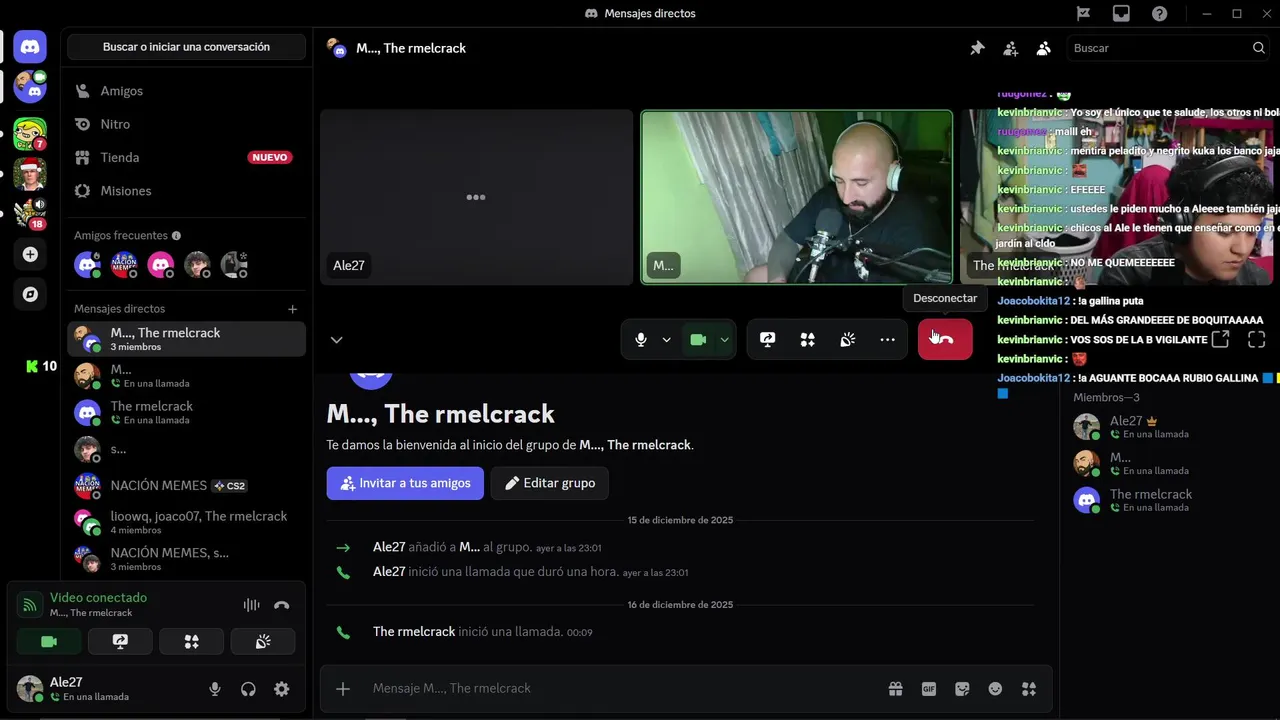Screen dimensions: 1280x720
Task: Click message input Mensaje M..., The rmelcrack
Action: pos(620,688)
